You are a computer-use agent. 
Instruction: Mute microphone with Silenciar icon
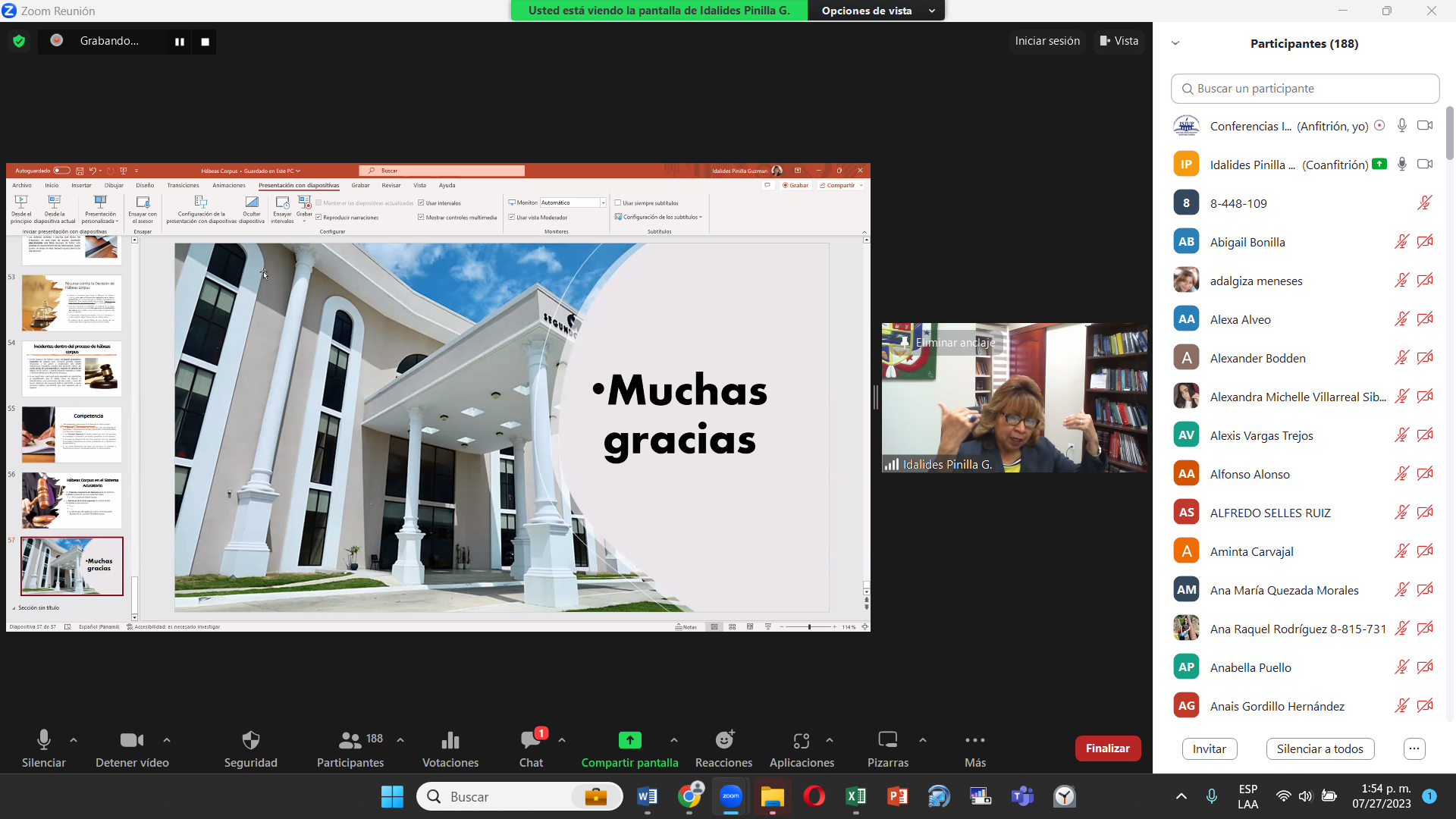(44, 740)
